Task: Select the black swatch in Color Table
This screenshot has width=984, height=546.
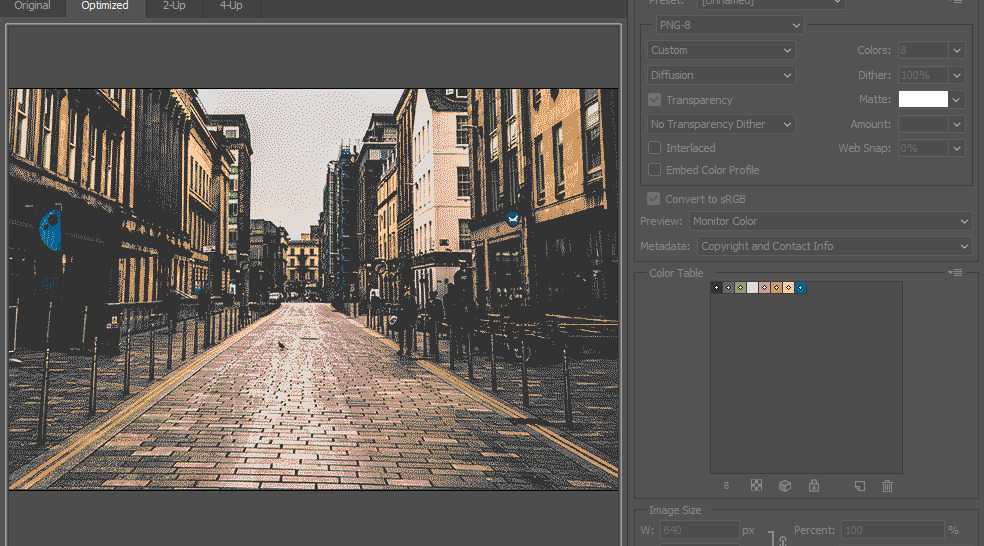Action: [717, 287]
